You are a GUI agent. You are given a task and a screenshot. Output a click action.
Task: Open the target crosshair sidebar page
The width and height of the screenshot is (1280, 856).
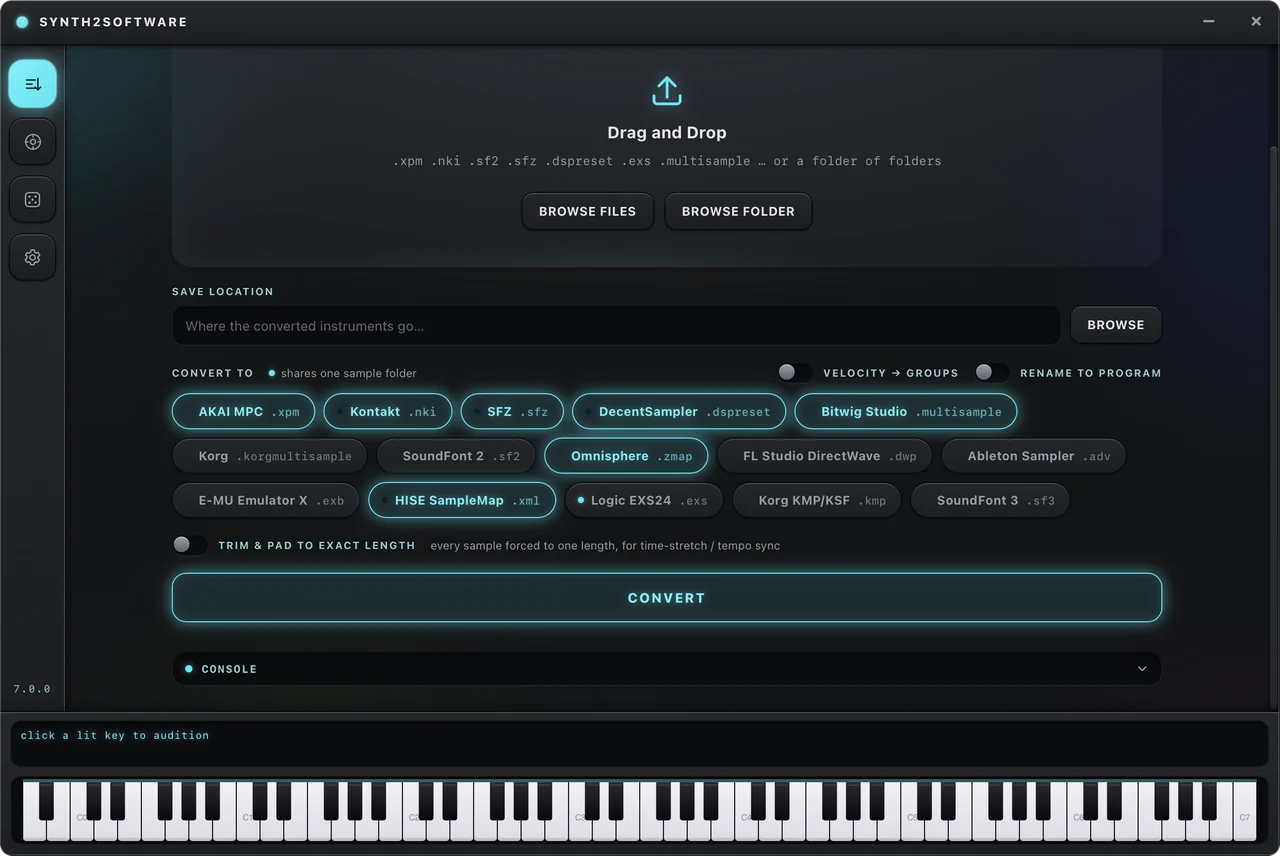coord(33,142)
